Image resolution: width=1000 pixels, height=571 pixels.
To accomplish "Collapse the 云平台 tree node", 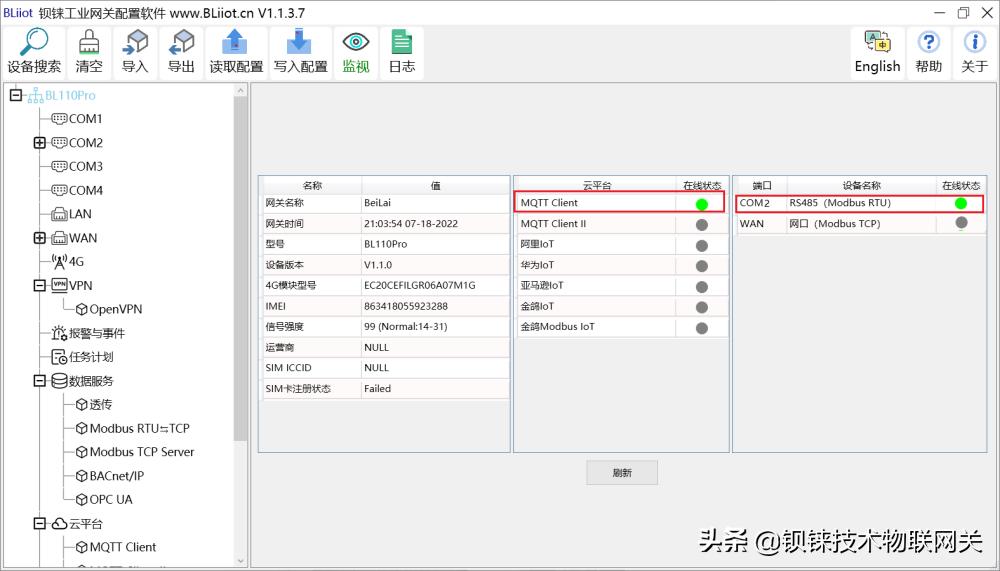I will click(40, 524).
